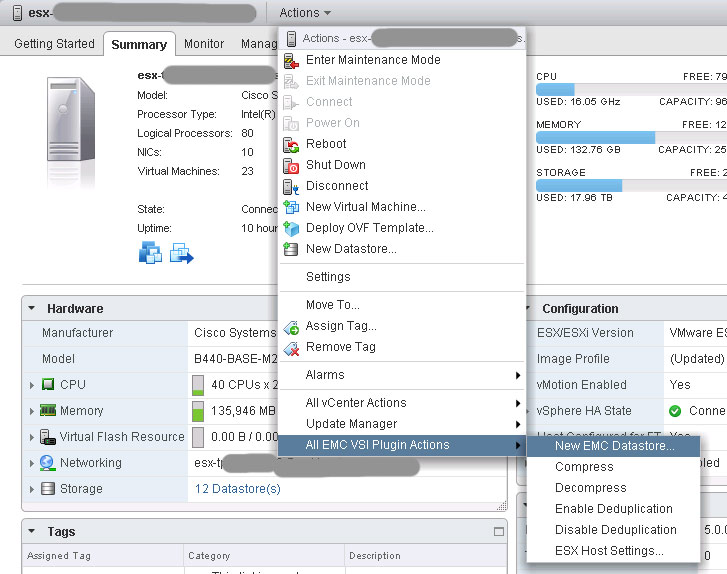
Task: Collapse the Tags panel
Action: [x=32, y=531]
